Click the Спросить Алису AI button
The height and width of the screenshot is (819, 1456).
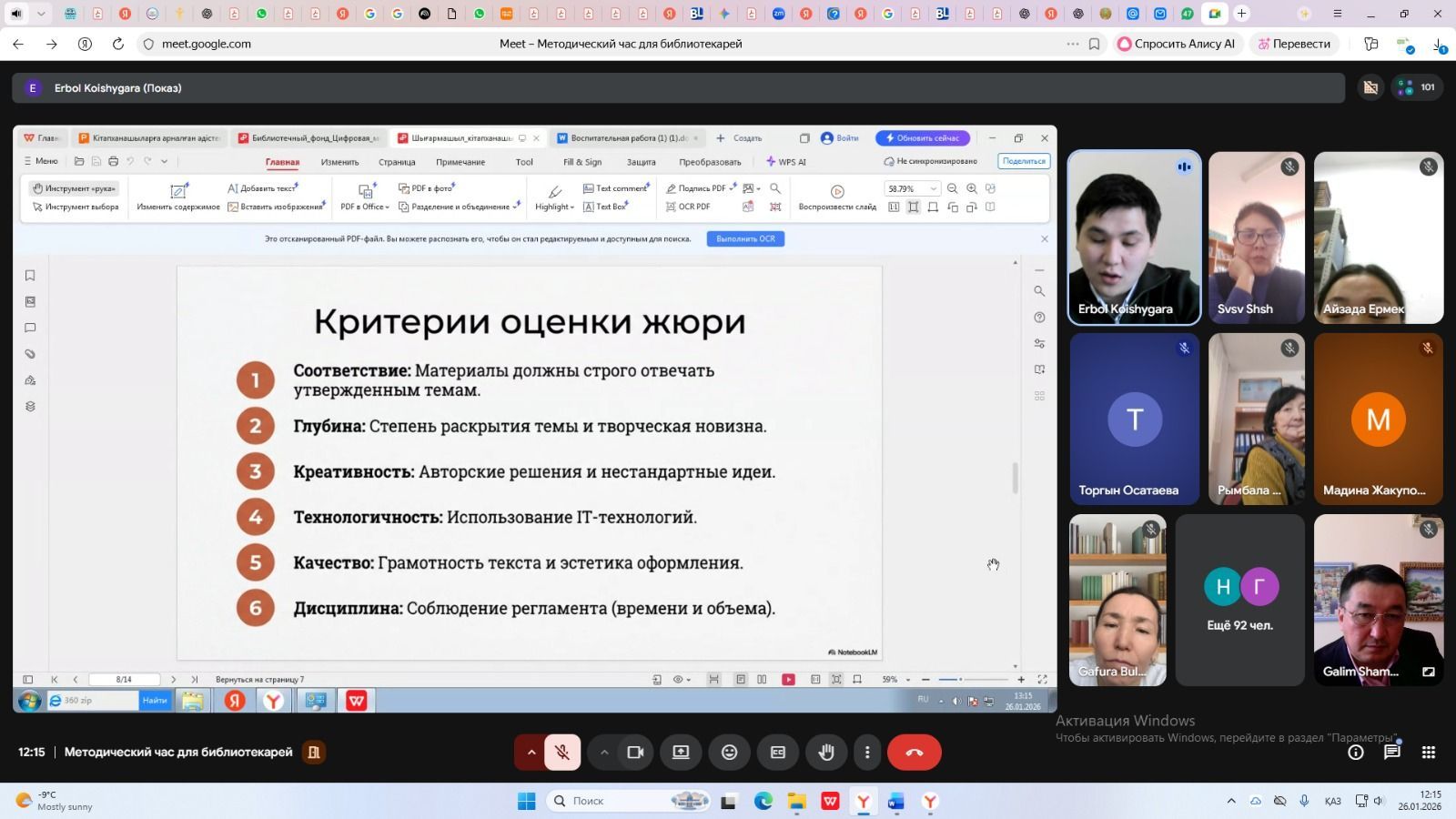(x=1175, y=44)
